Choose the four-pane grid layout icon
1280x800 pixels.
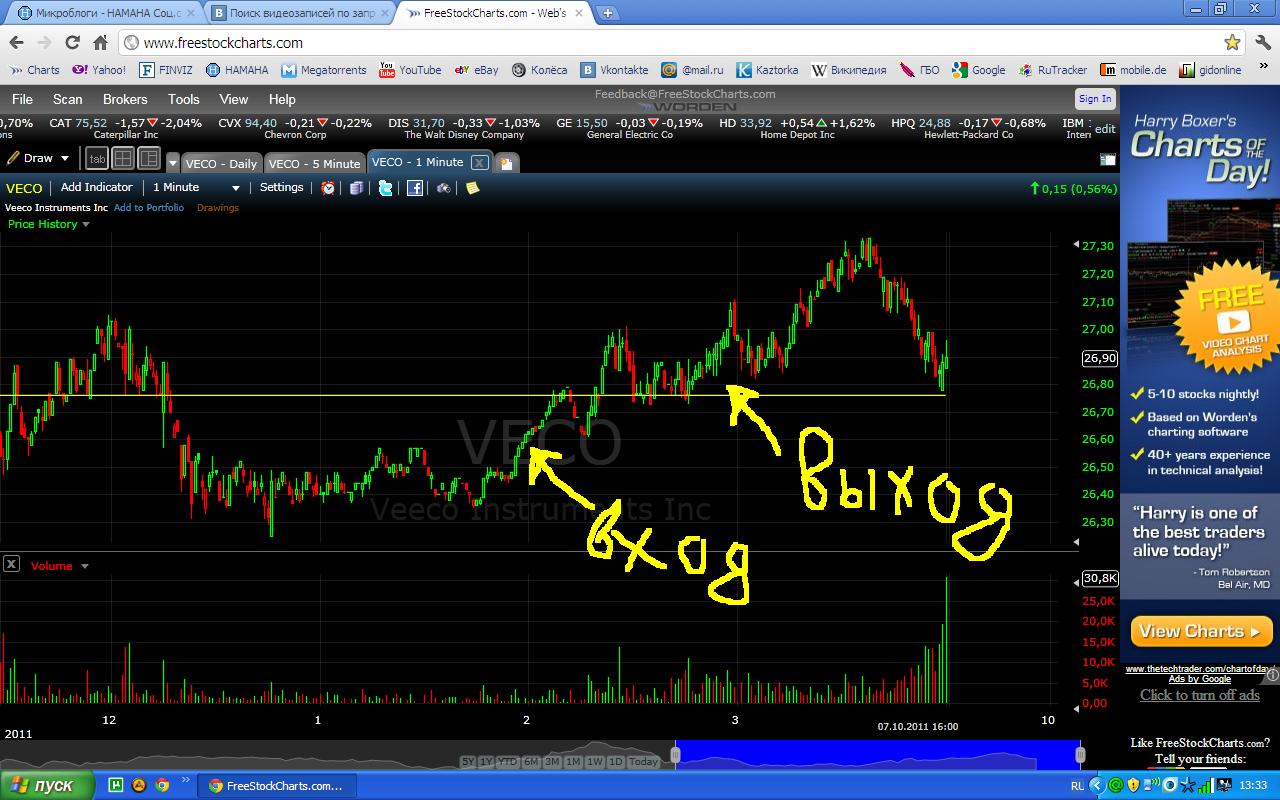coord(123,158)
